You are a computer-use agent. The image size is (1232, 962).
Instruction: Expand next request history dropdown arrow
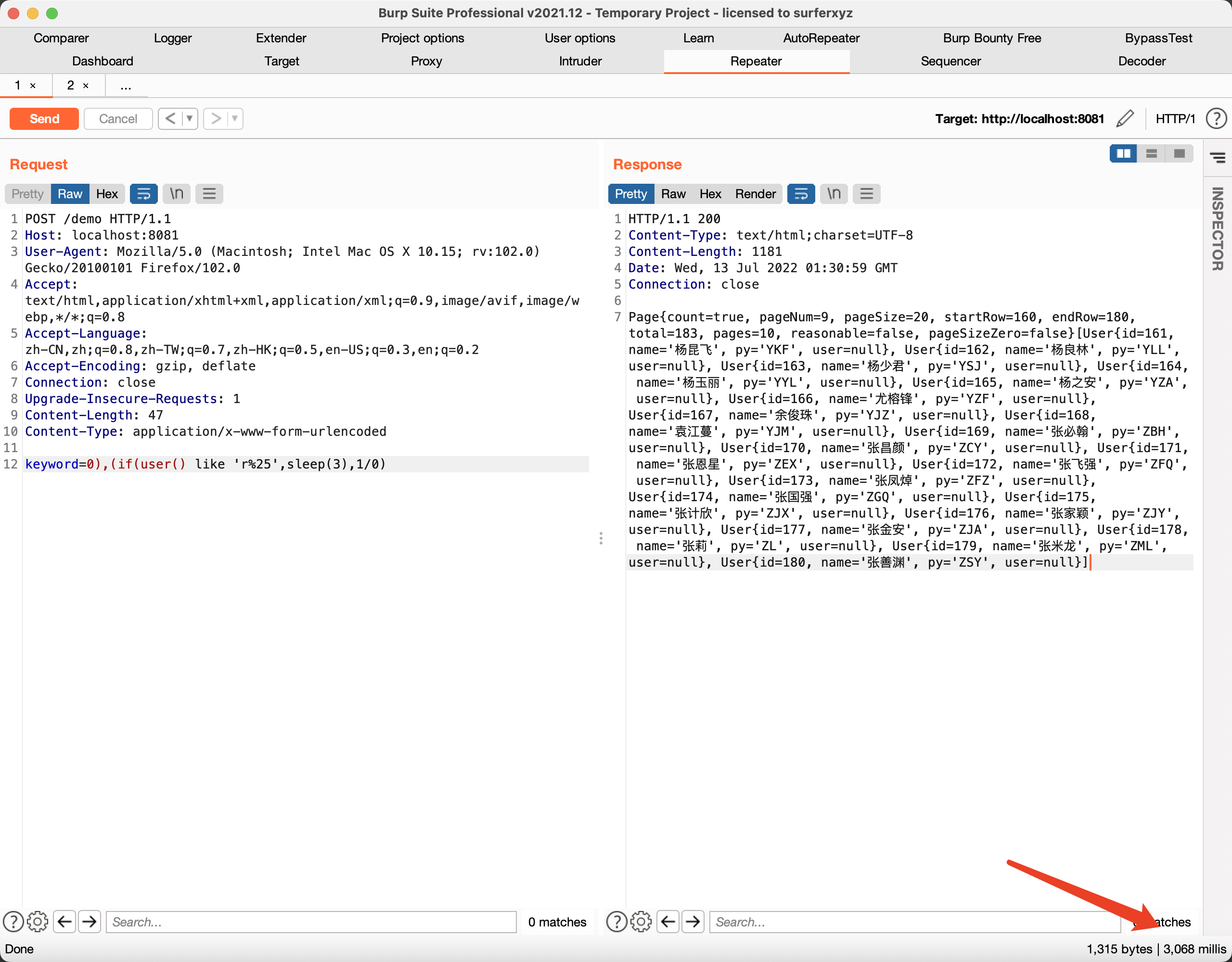235,118
